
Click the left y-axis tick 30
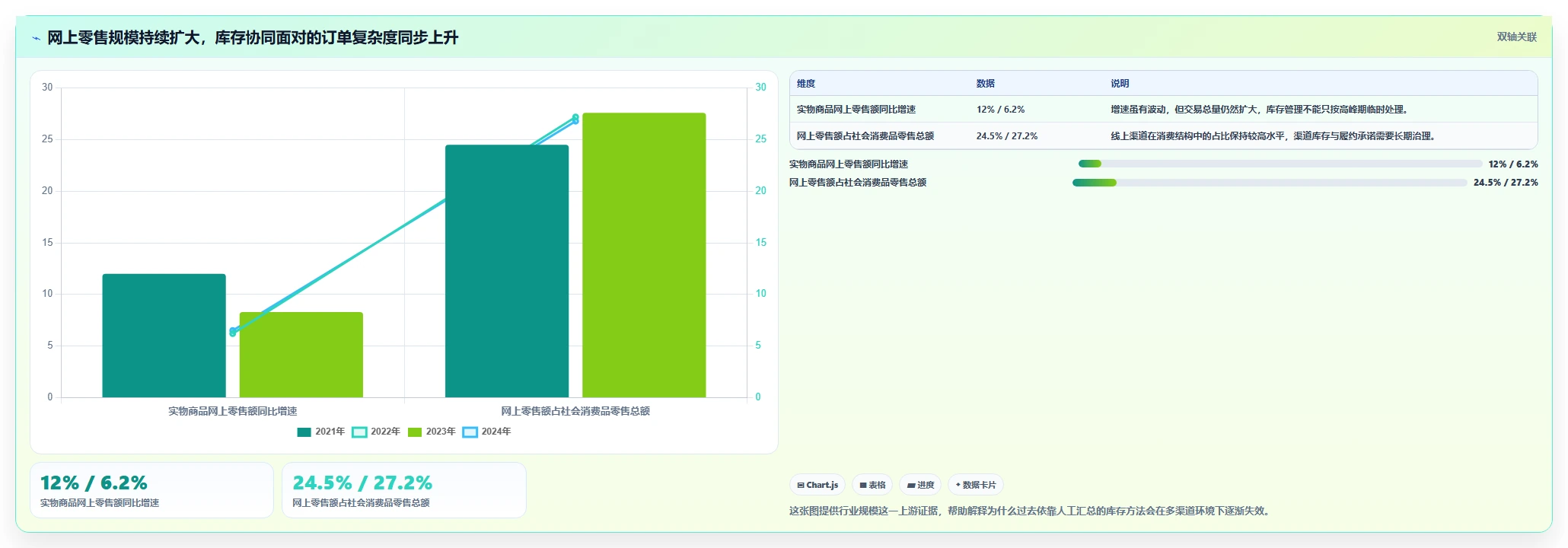click(47, 88)
